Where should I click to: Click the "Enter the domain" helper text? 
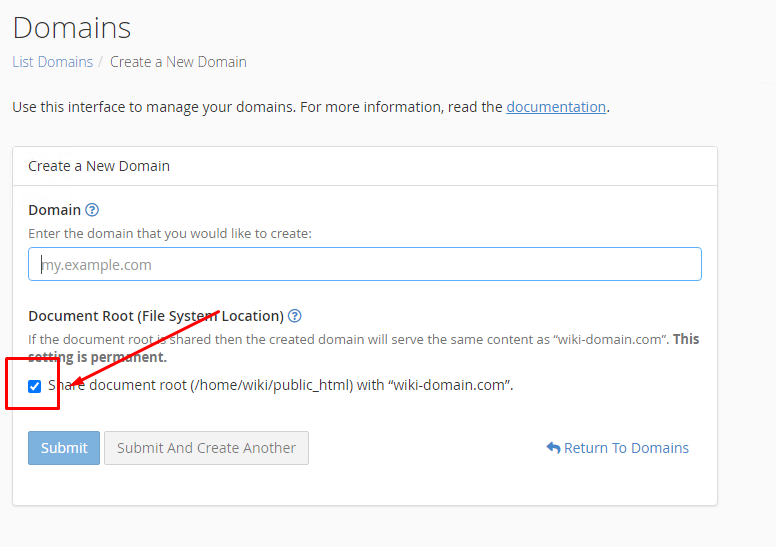pyautogui.click(x=170, y=233)
